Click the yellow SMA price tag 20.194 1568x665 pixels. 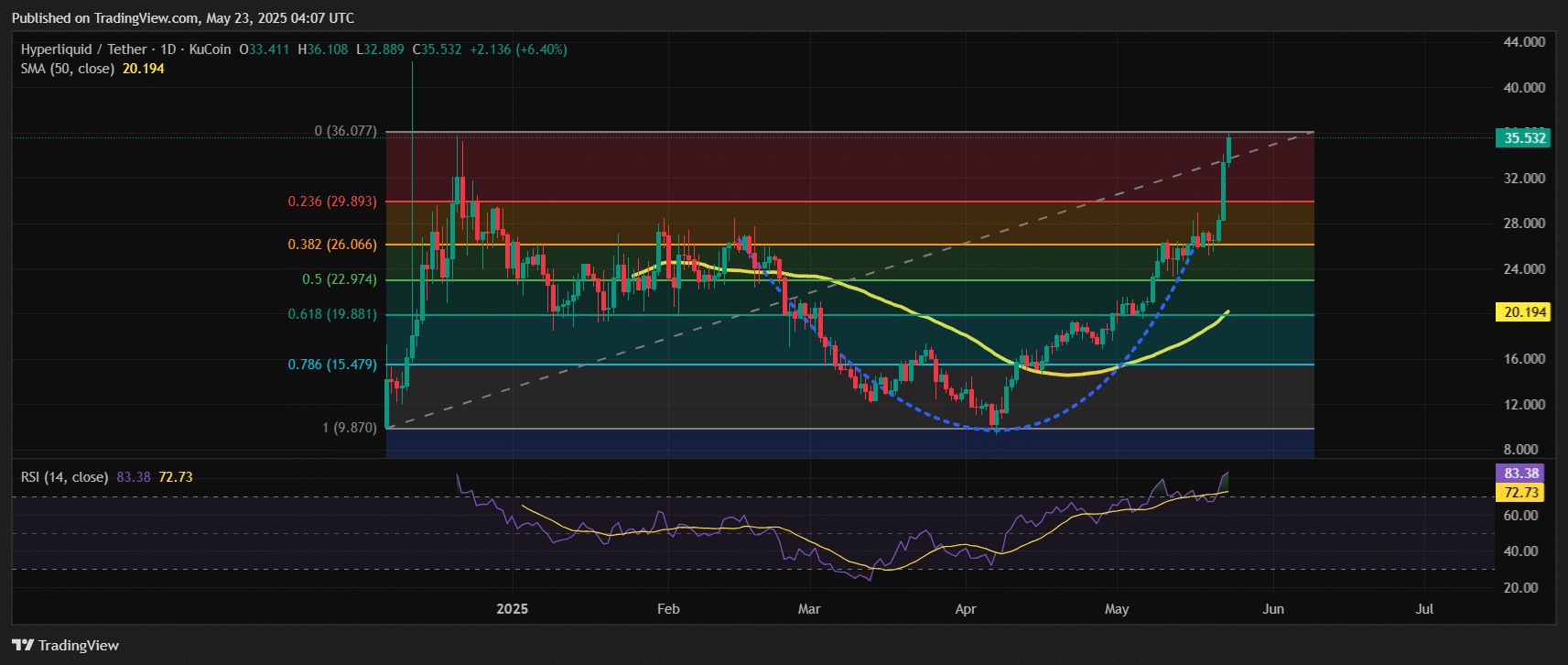point(1524,312)
